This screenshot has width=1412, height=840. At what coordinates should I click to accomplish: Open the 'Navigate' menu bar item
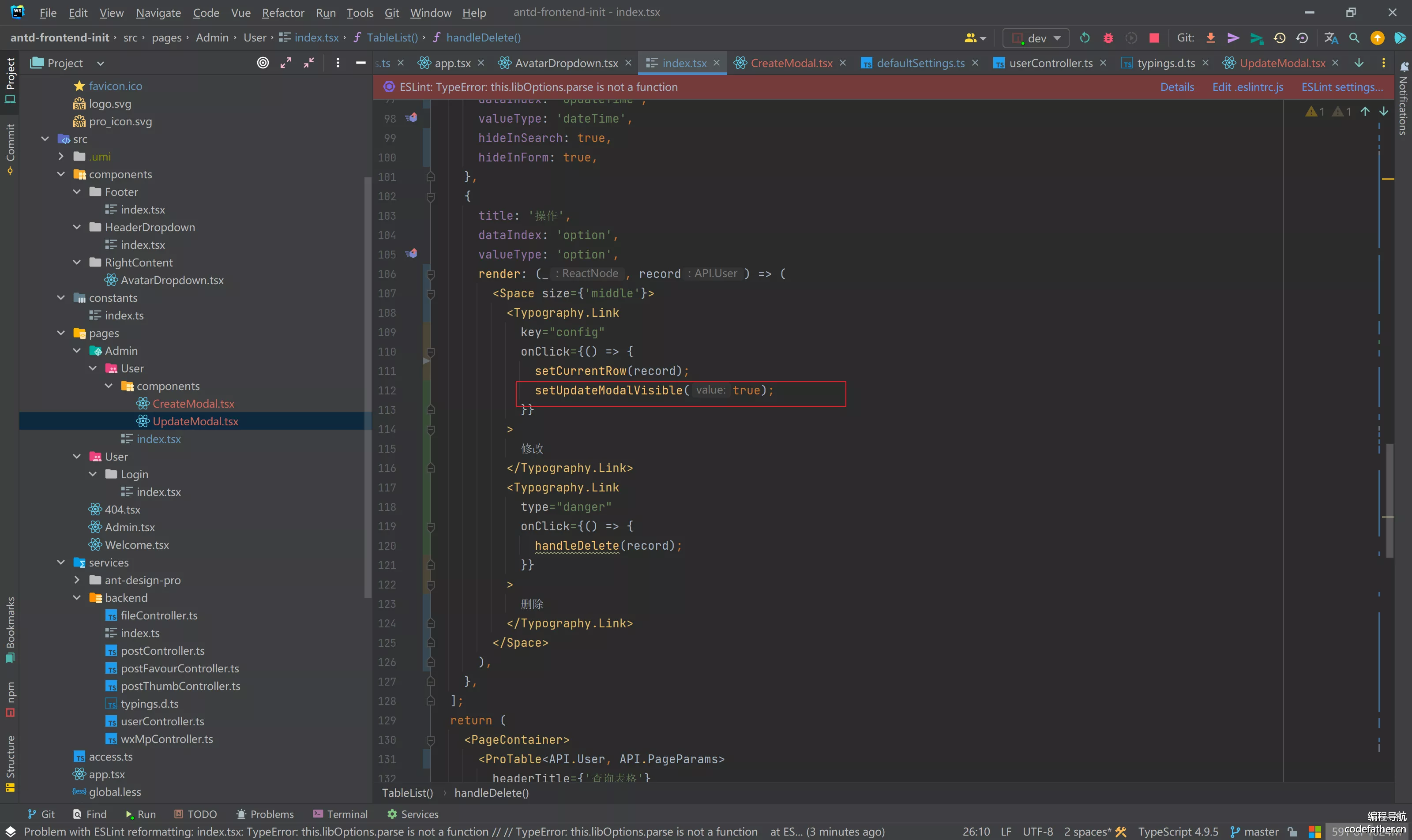[157, 11]
